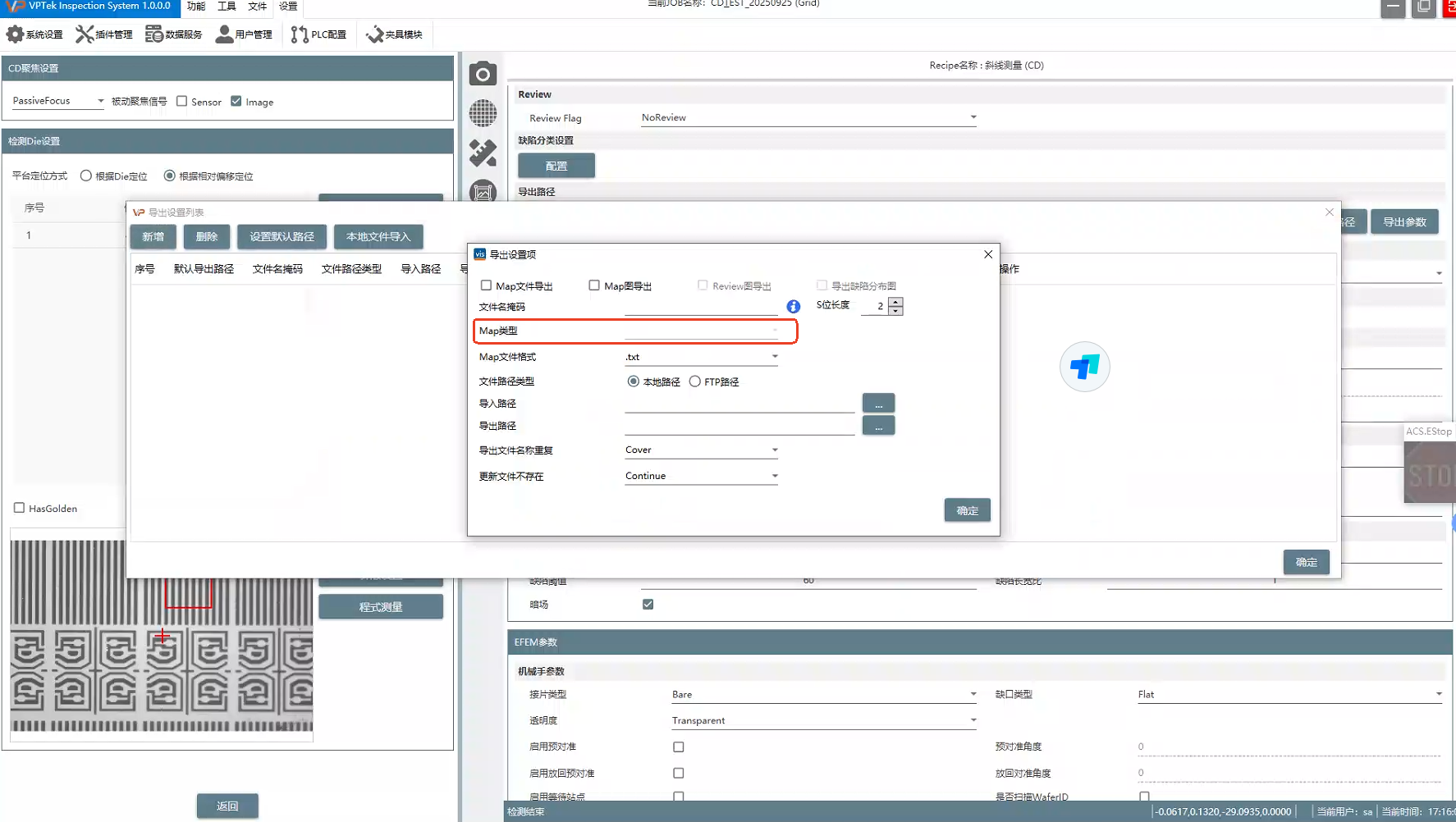The height and width of the screenshot is (822, 1456).
Task: Open PLC配置 toolbar icon
Action: point(300,34)
